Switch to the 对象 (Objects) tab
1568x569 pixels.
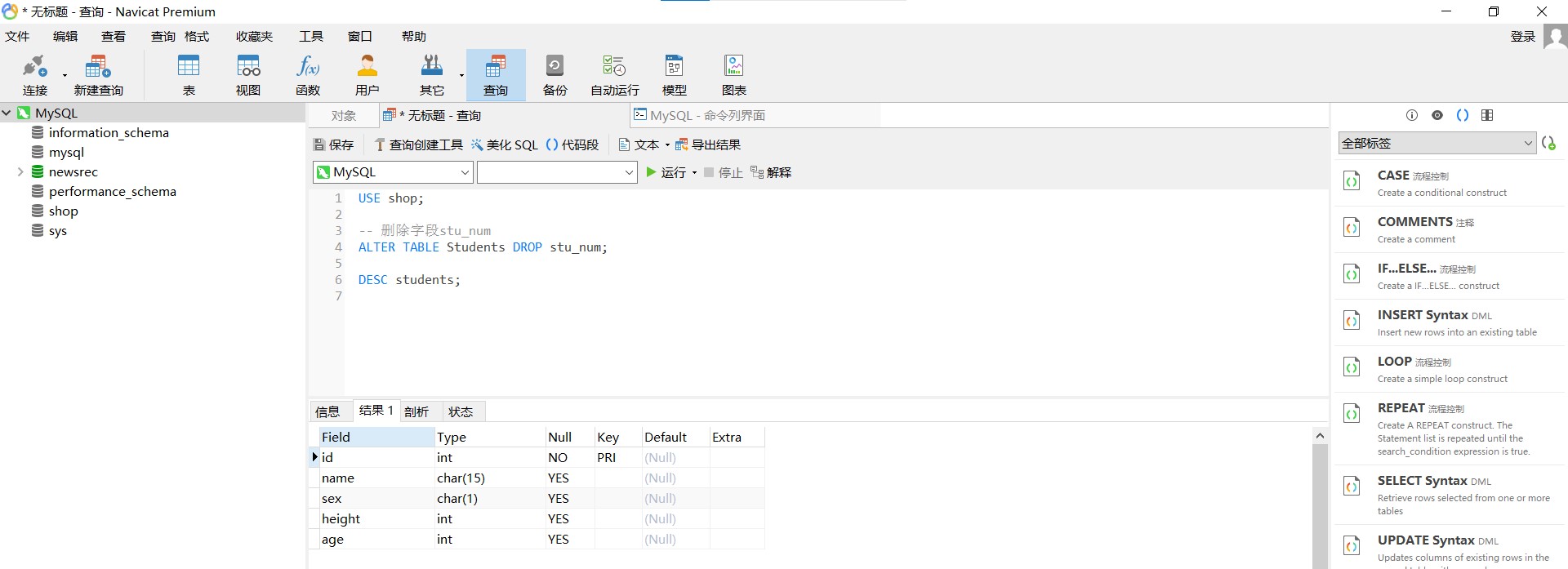tap(344, 116)
